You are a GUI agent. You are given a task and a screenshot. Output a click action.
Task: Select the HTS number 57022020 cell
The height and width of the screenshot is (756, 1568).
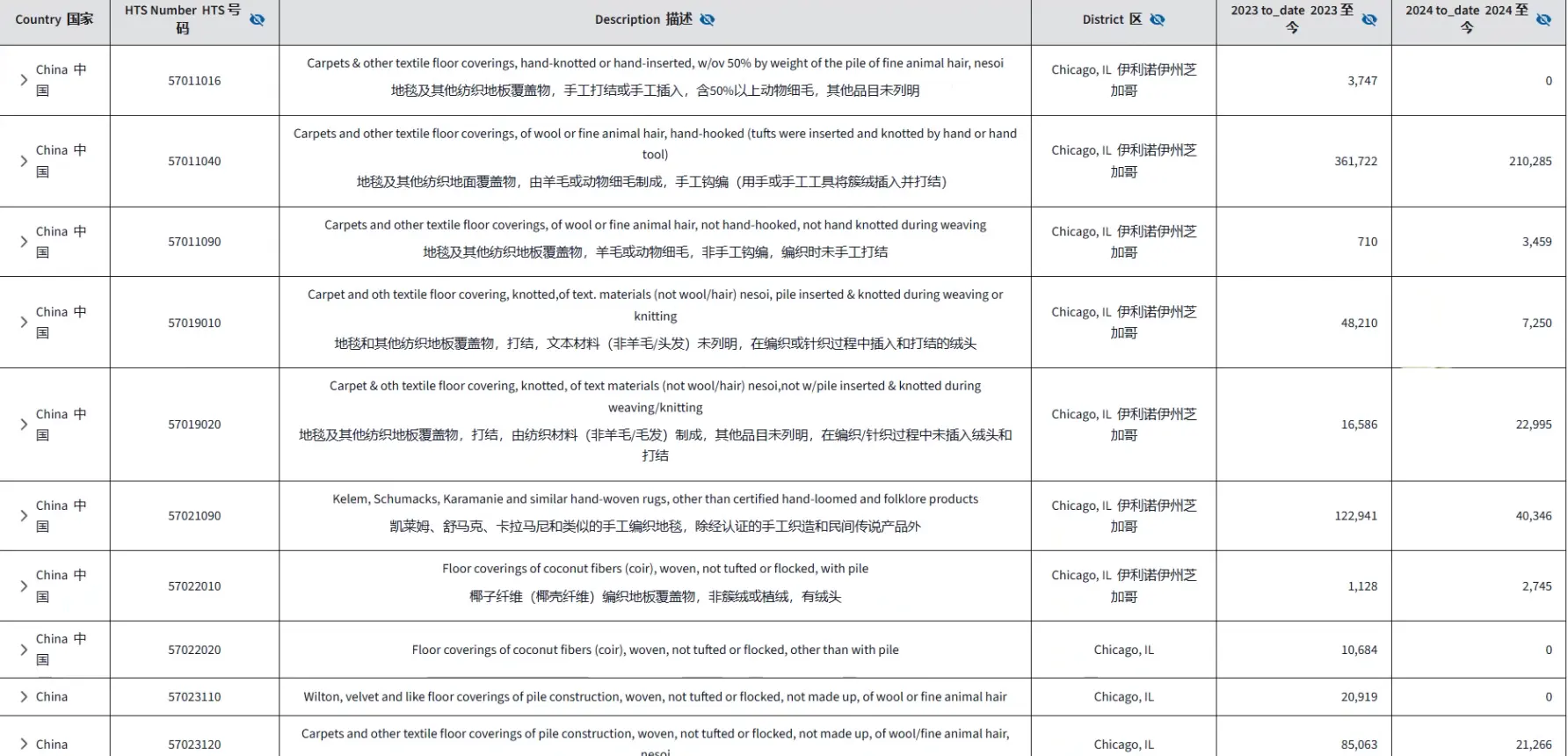(194, 651)
